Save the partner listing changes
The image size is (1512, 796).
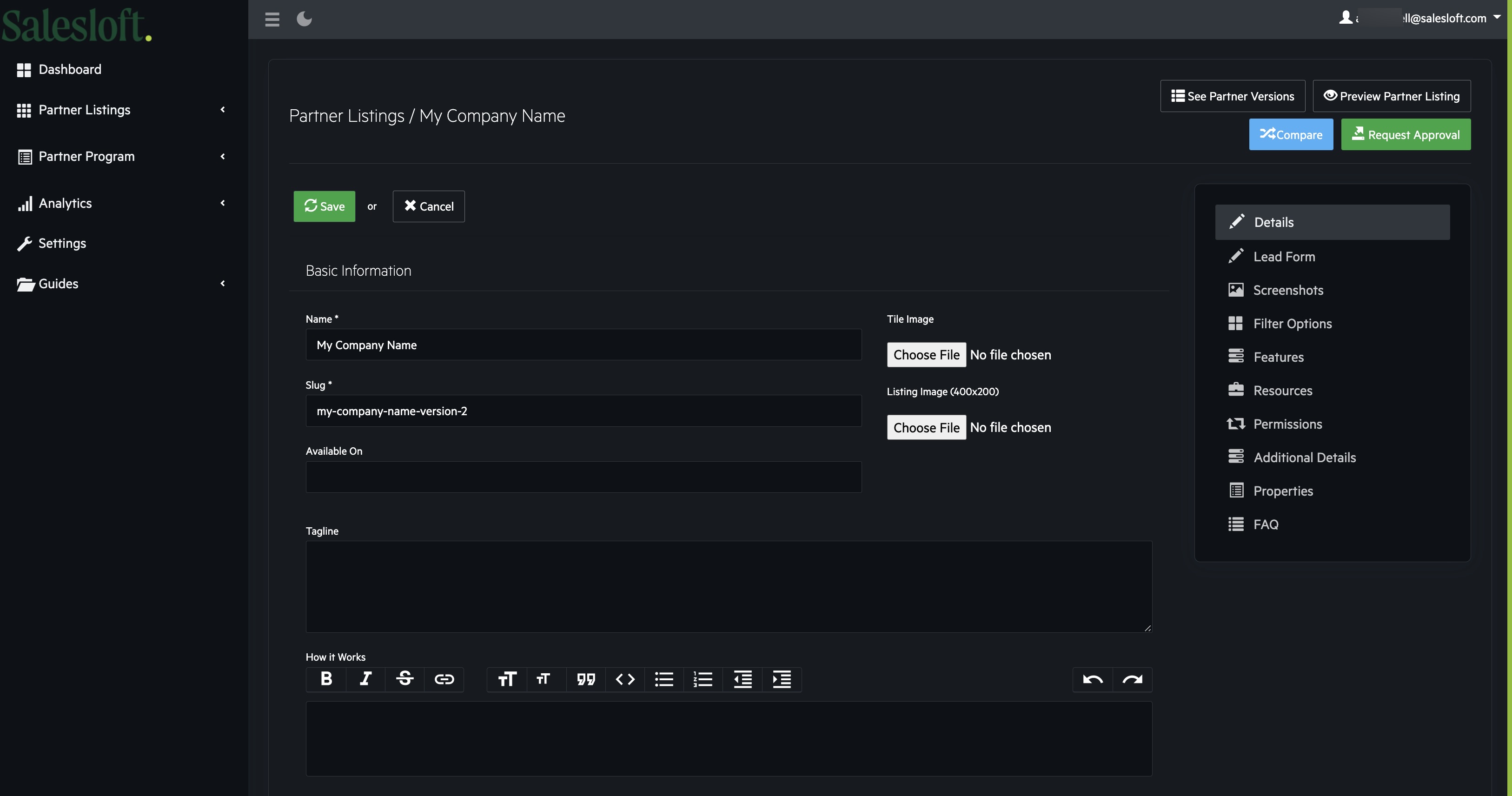(324, 206)
